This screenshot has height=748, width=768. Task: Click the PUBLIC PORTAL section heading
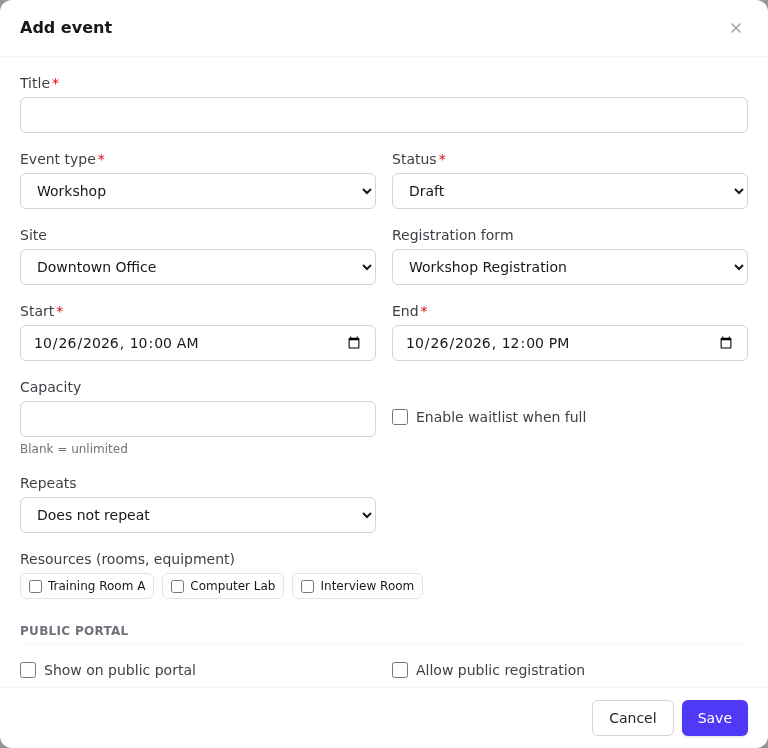coord(74,630)
